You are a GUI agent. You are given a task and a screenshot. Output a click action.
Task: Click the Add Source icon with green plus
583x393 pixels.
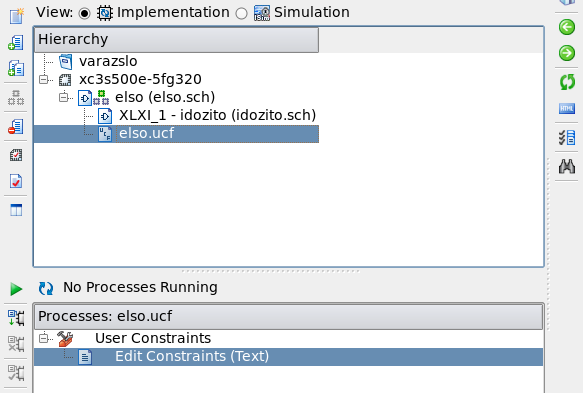(x=16, y=42)
